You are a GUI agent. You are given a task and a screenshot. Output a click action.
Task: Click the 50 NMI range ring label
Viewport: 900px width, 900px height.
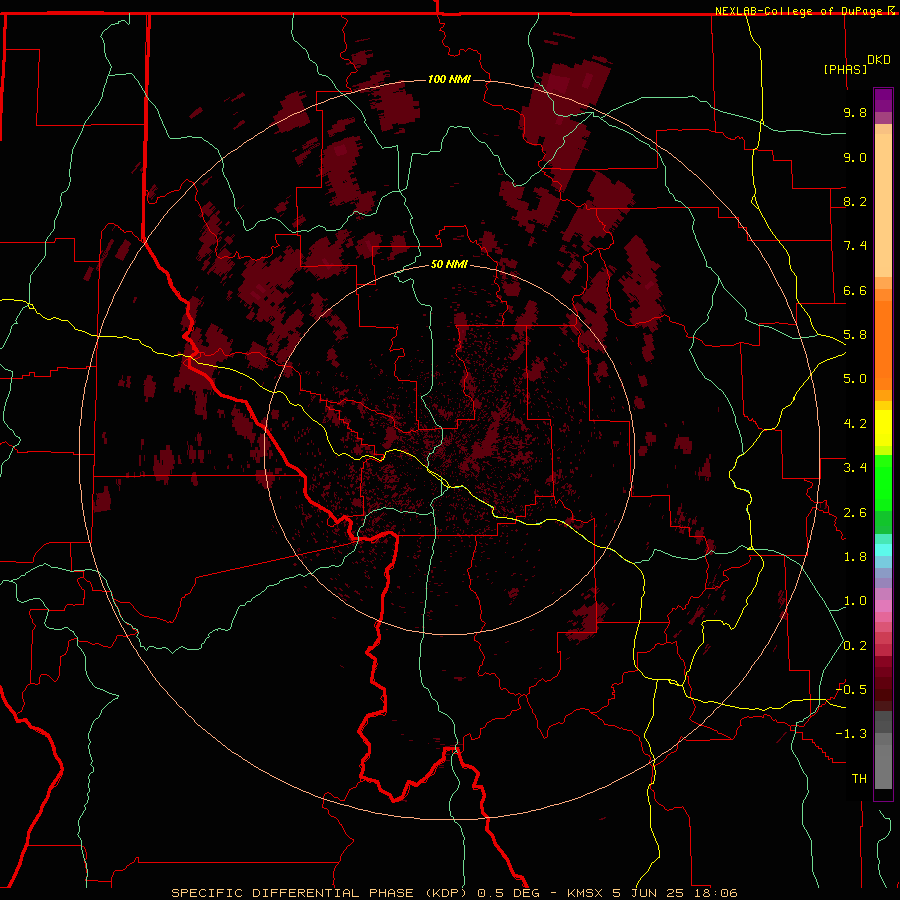(449, 264)
